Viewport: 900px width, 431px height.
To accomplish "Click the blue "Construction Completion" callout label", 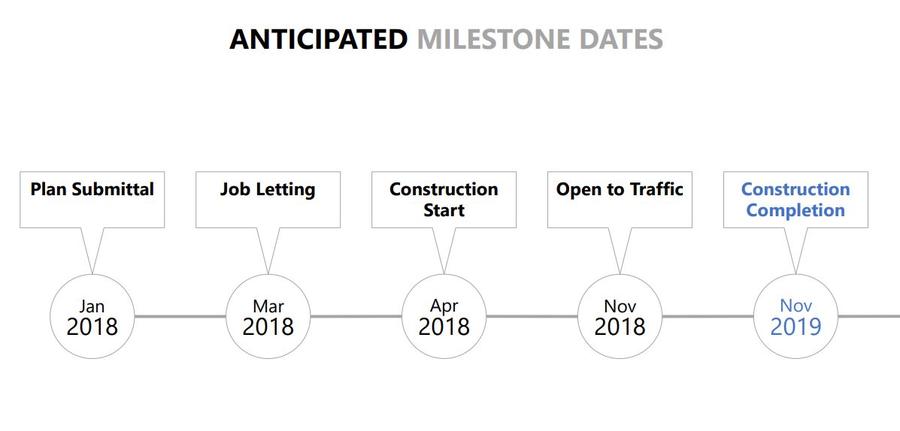I will coord(795,199).
